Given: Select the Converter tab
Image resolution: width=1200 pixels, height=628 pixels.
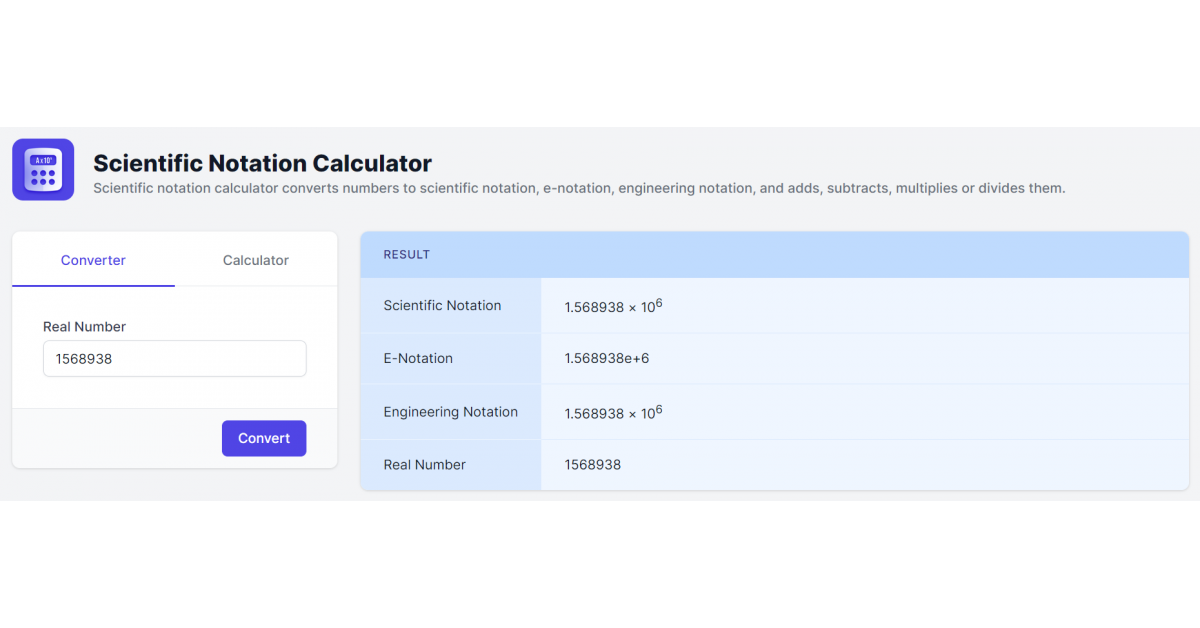Looking at the screenshot, I should point(93,260).
